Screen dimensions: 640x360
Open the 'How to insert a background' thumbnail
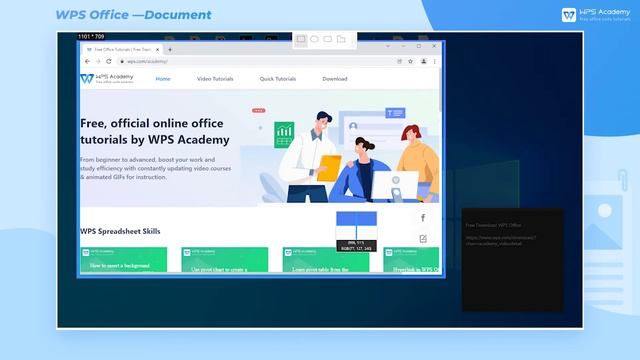coord(124,260)
